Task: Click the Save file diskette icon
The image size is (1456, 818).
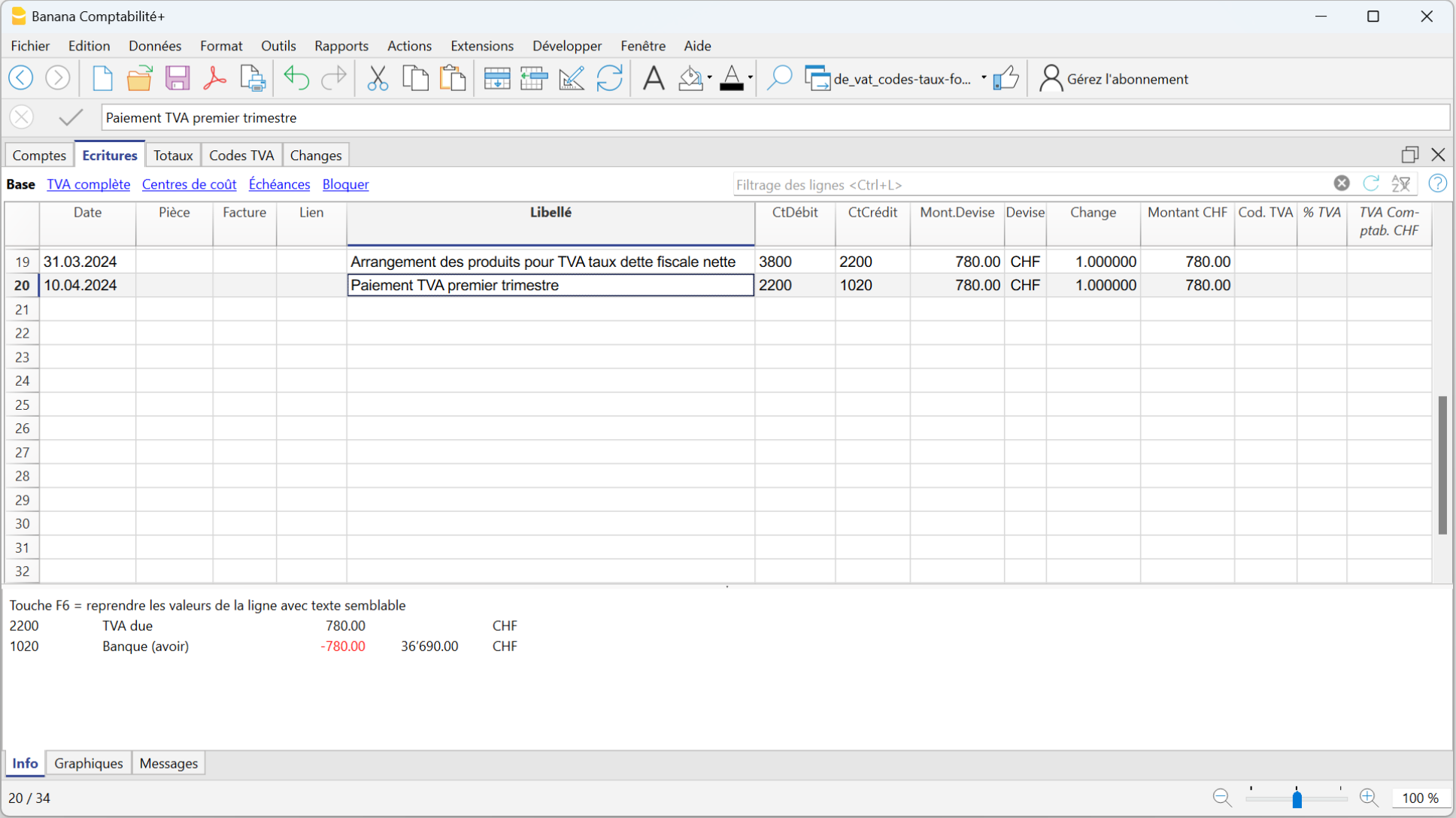Action: pyautogui.click(x=177, y=78)
